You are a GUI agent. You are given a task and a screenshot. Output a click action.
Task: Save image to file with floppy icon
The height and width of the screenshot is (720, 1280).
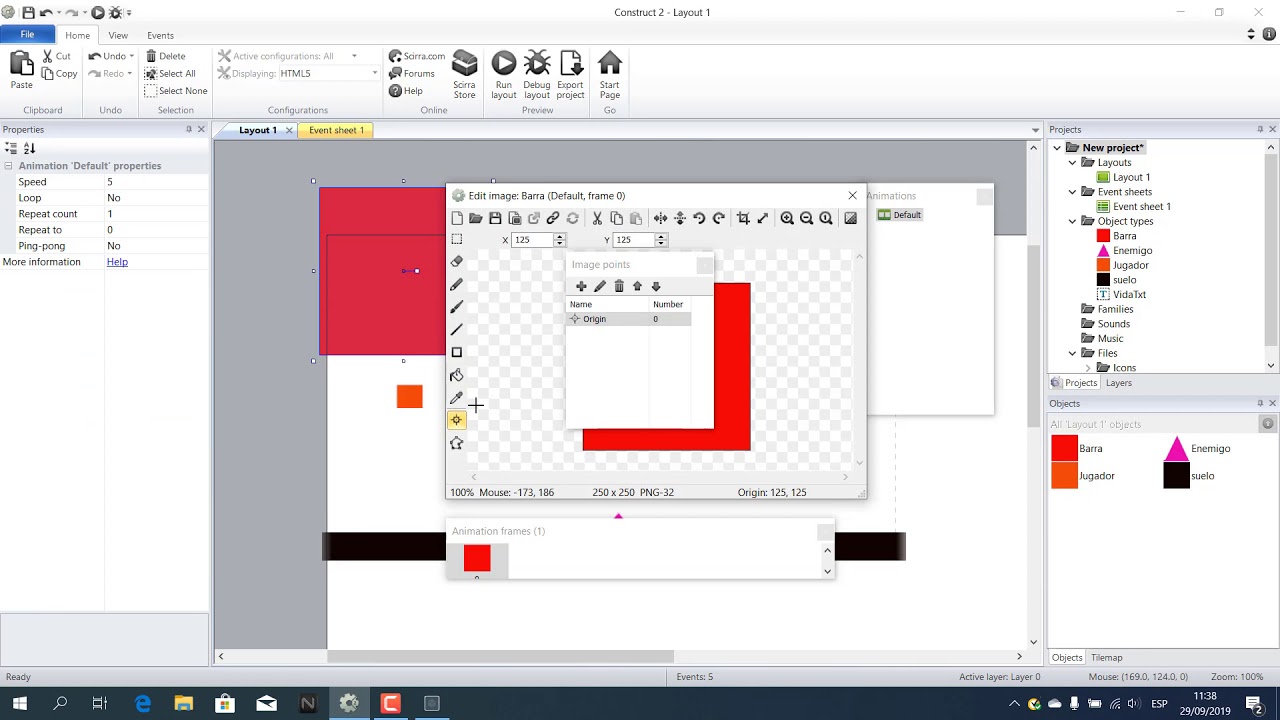[x=495, y=218]
